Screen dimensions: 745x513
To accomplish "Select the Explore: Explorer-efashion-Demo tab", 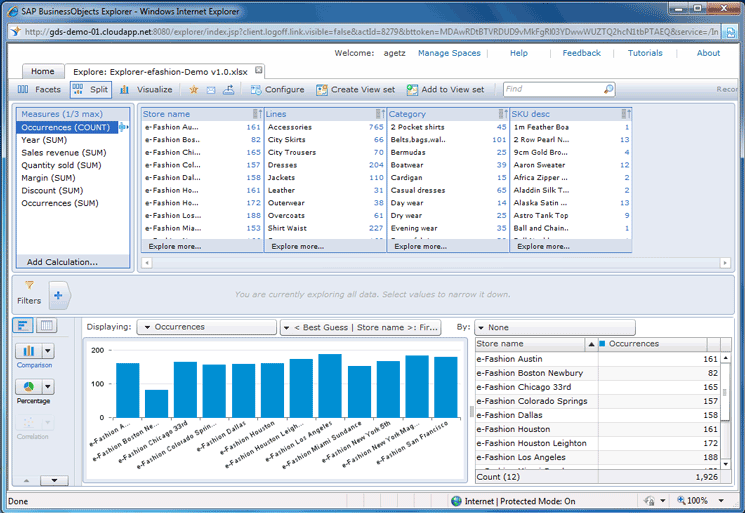I will (x=160, y=72).
